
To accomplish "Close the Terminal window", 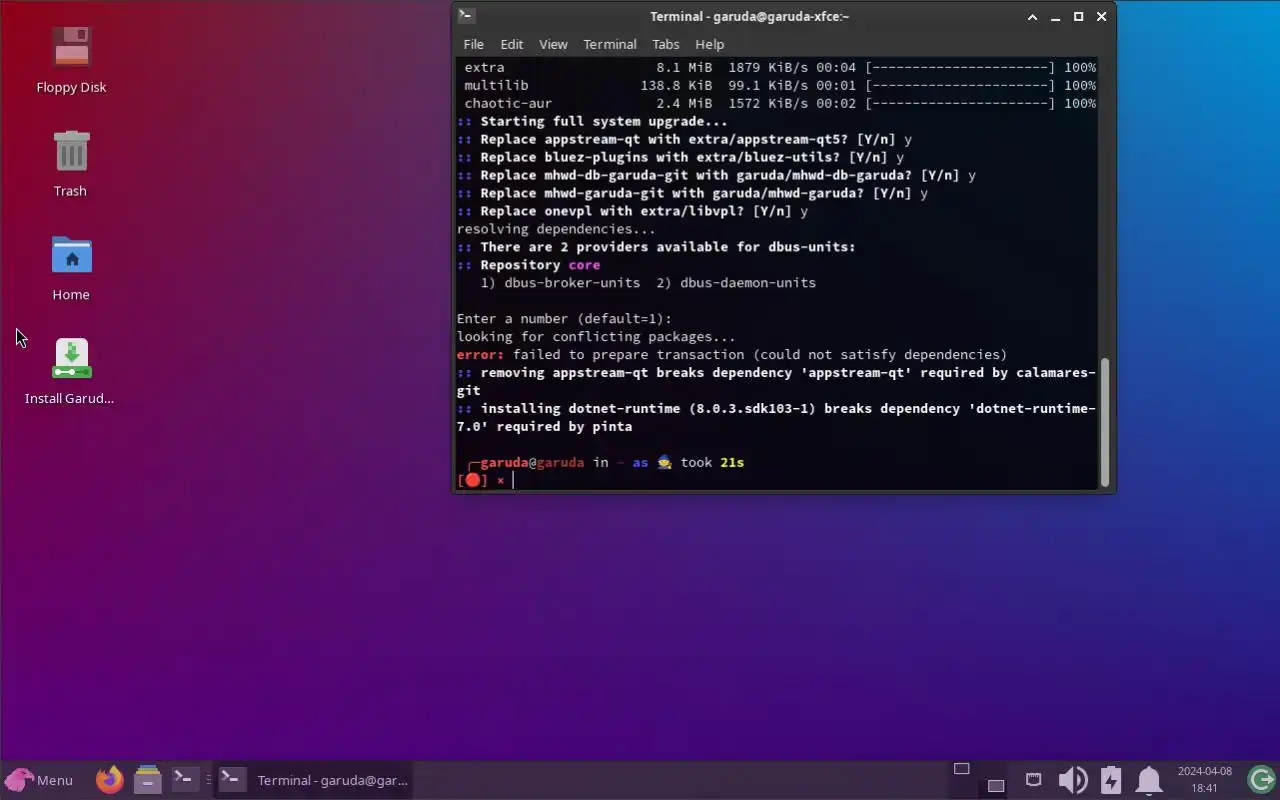I will (1102, 17).
